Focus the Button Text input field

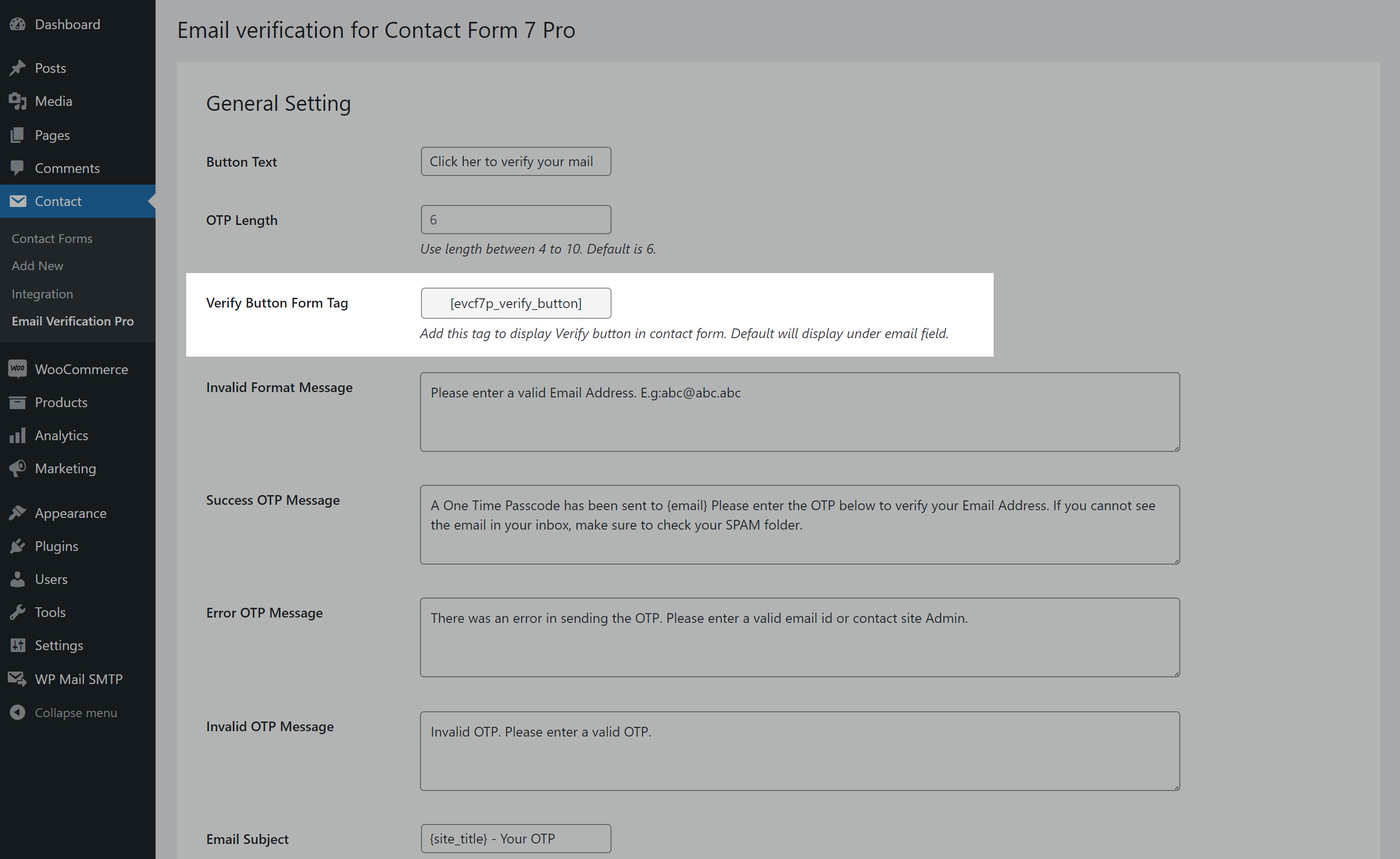pyautogui.click(x=516, y=161)
